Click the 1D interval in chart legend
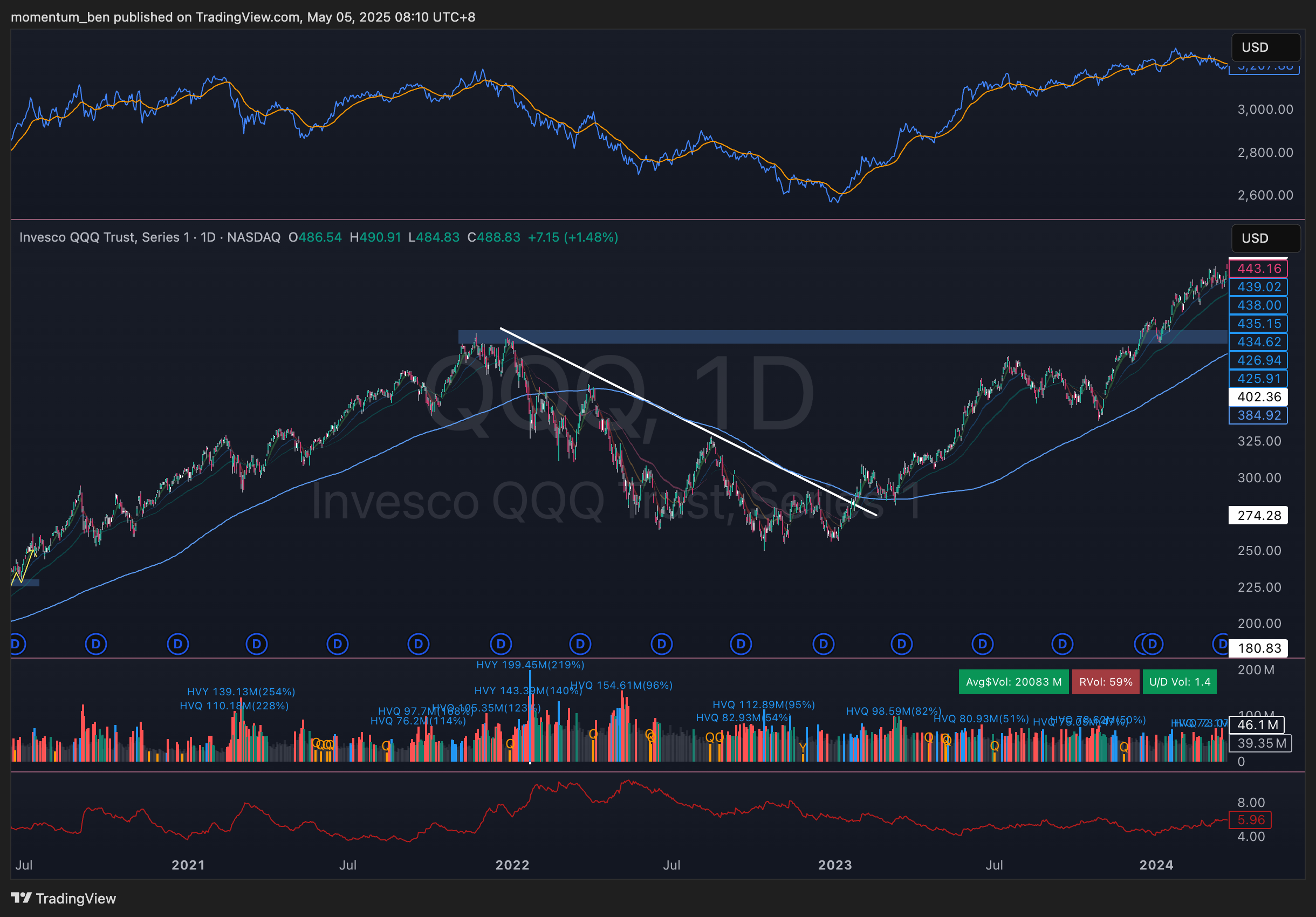 (208, 237)
